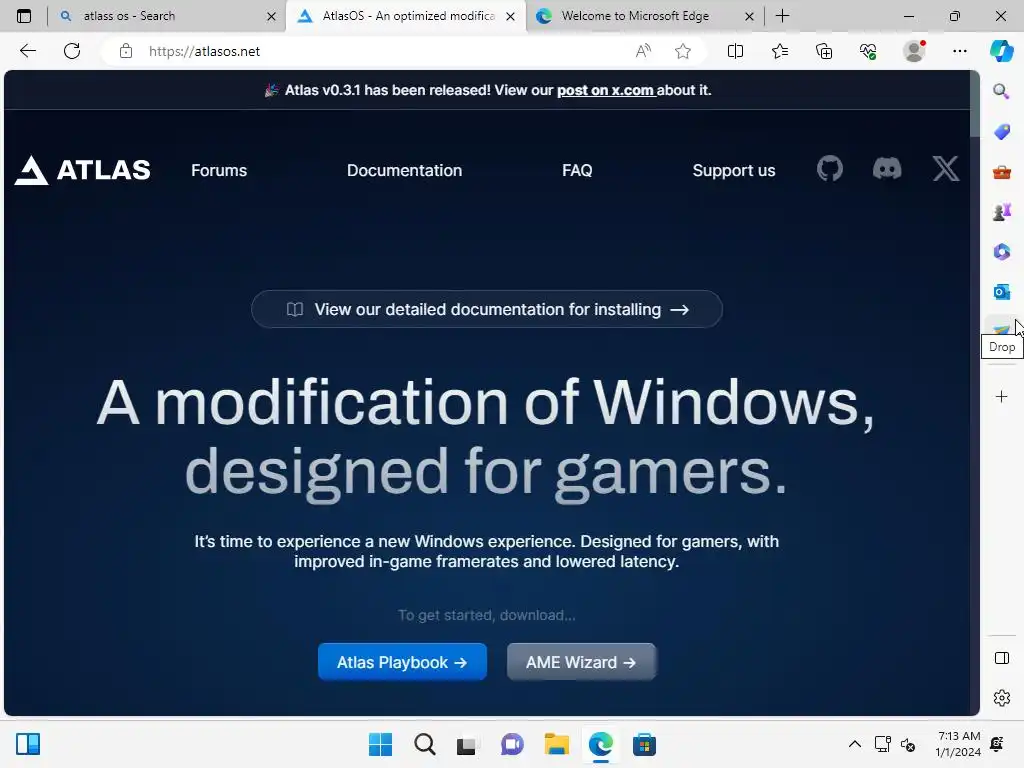This screenshot has height=768, width=1024.
Task: Add this page to favorites star
Action: point(682,51)
